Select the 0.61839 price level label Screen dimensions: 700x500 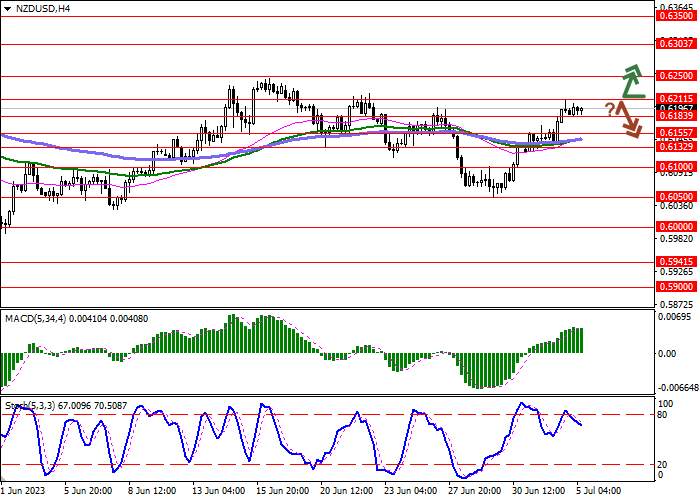pyautogui.click(x=676, y=116)
